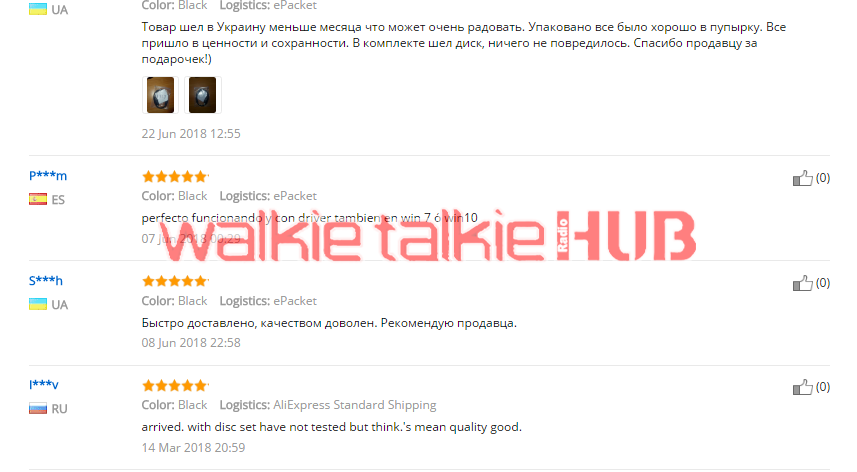Like the S***h review with thumbs-up

coord(802,283)
